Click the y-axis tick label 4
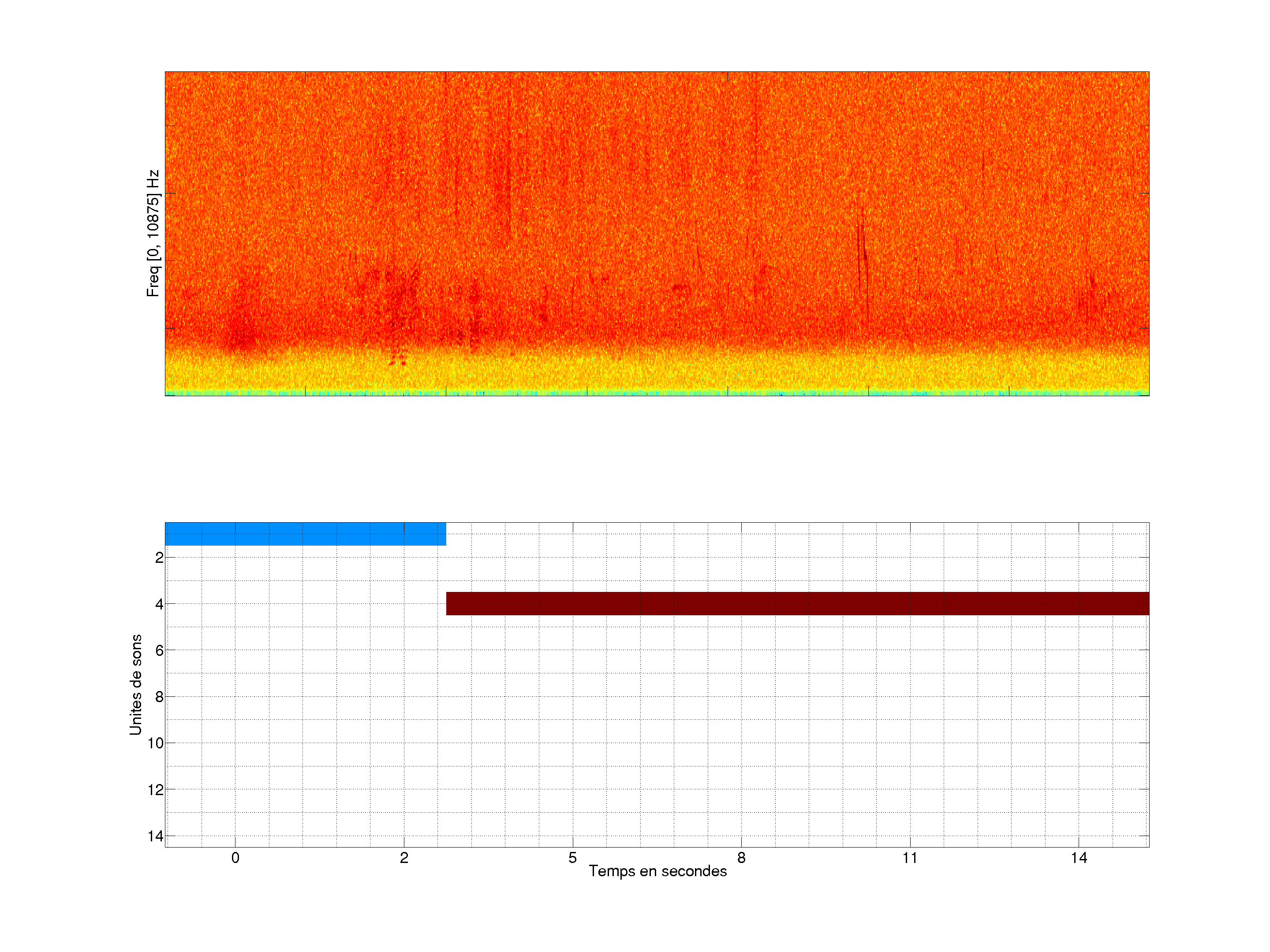 [159, 604]
